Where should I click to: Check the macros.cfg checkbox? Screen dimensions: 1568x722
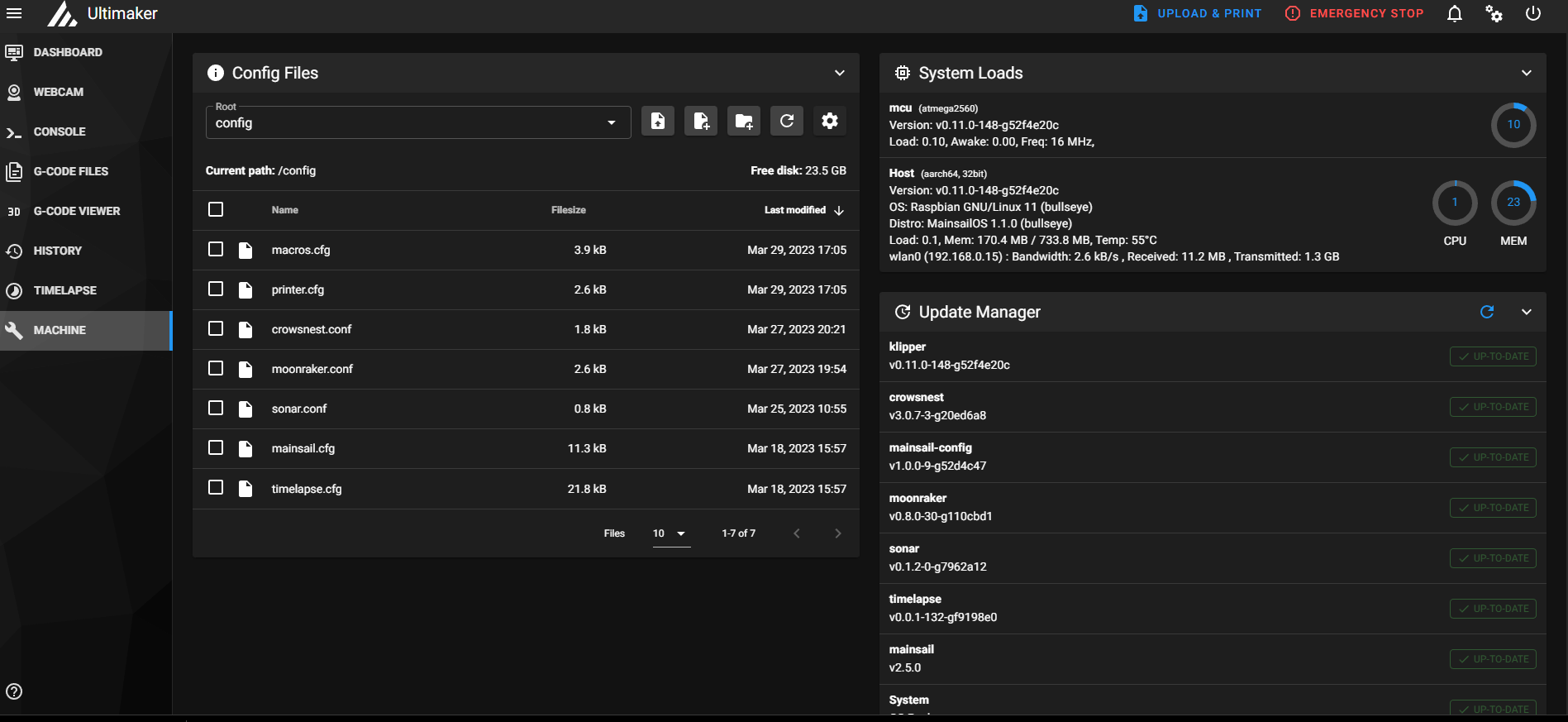[x=216, y=249]
